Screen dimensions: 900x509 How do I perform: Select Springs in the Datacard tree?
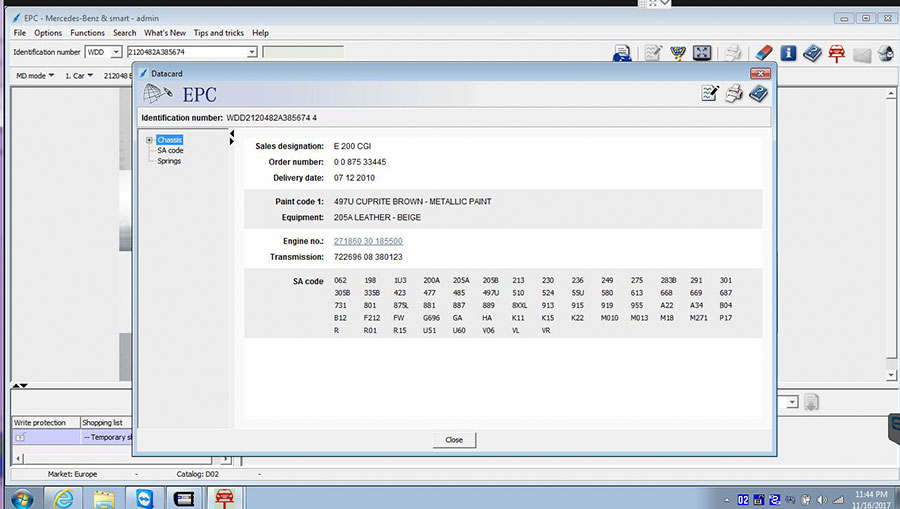[x=169, y=161]
